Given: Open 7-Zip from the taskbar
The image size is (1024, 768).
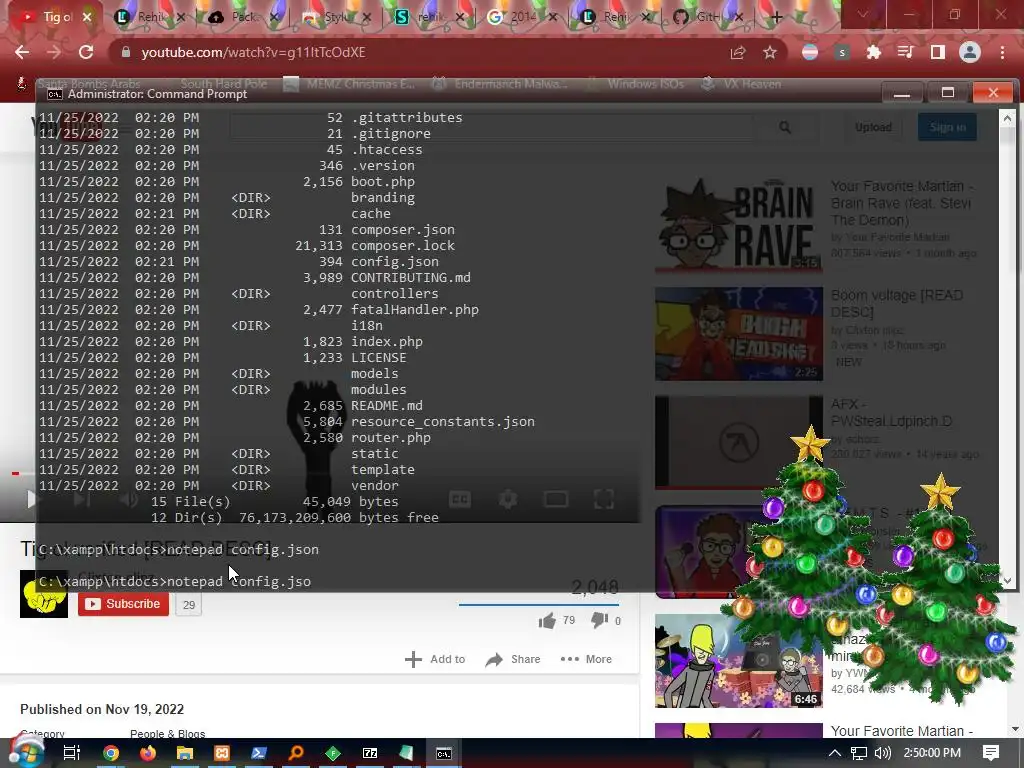Looking at the screenshot, I should (x=370, y=753).
